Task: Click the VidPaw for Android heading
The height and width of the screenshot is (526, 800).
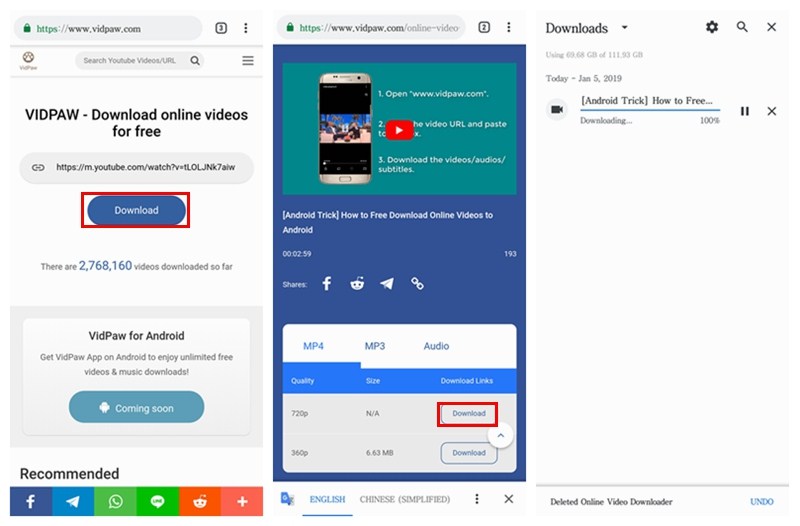Action: coord(136,336)
